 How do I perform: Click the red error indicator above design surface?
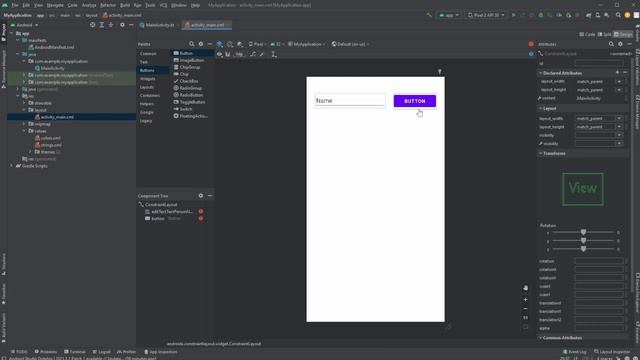coord(531,44)
